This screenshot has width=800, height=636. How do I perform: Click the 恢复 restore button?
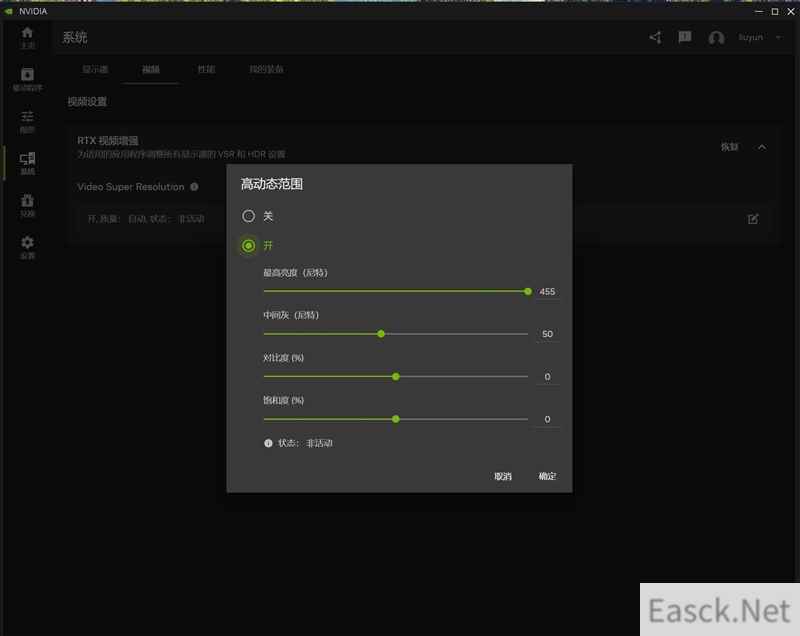[x=730, y=147]
